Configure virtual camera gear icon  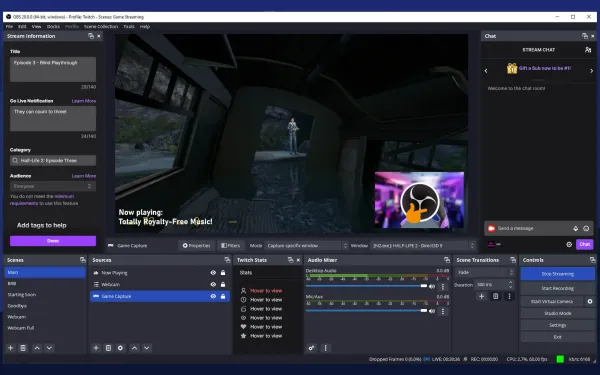[590, 302]
